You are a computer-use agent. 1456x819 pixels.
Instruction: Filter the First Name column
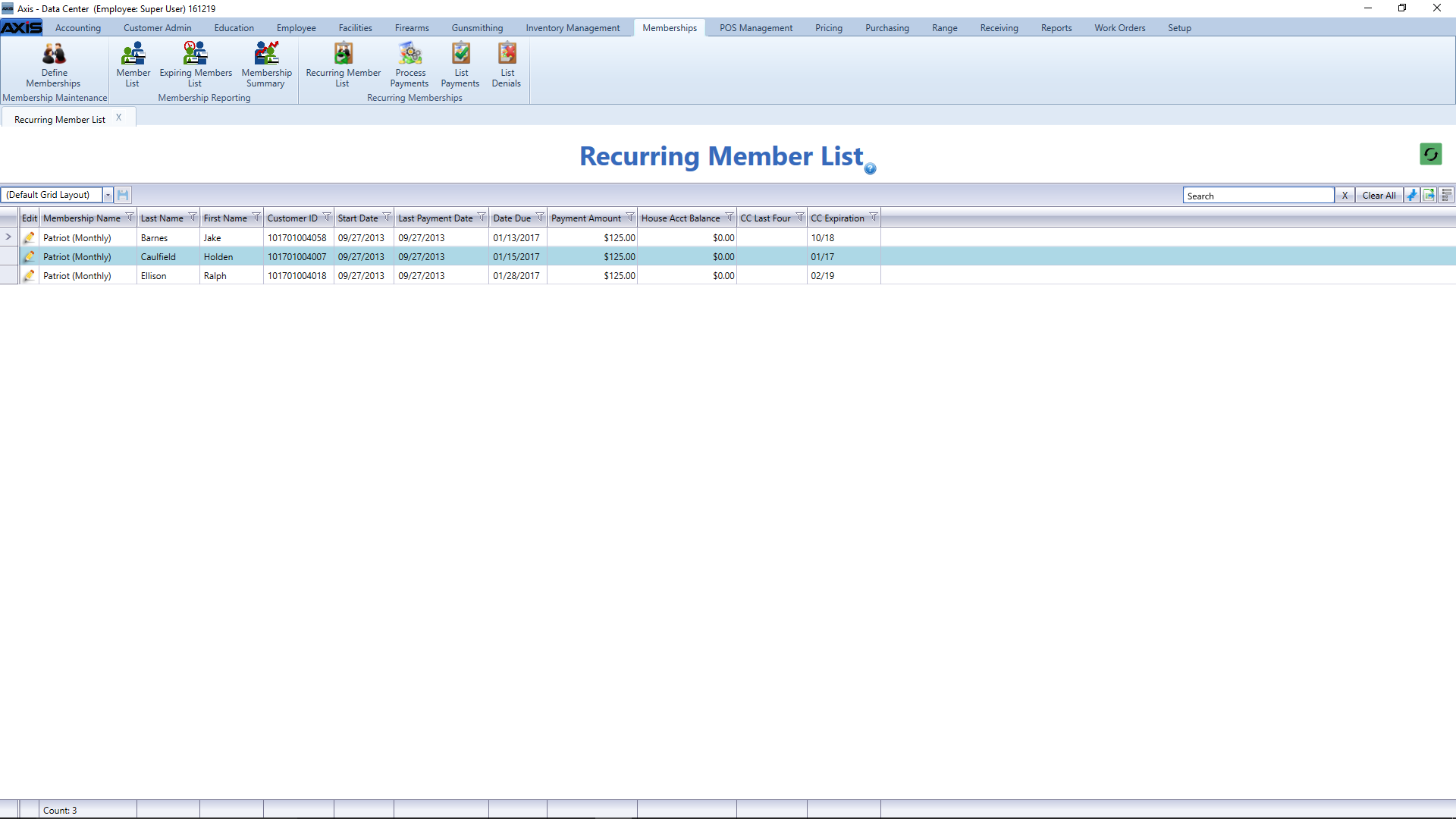pyautogui.click(x=256, y=217)
